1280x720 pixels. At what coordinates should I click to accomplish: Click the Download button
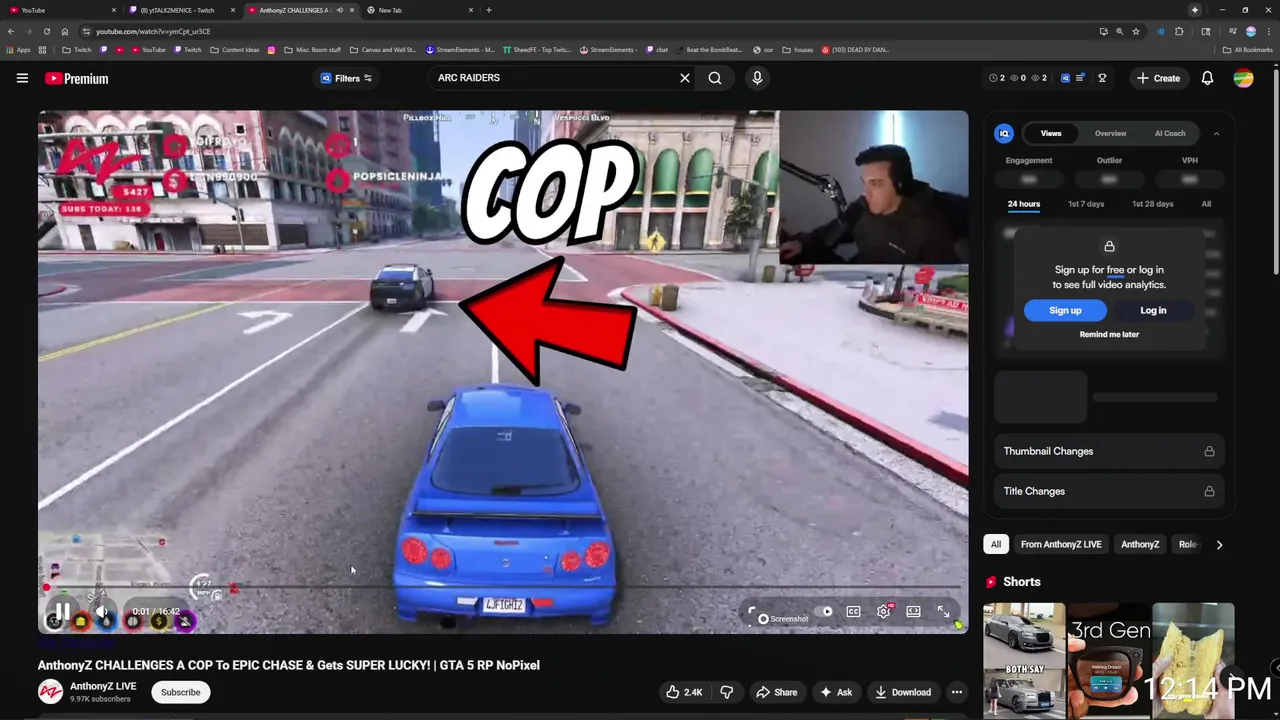pos(903,692)
